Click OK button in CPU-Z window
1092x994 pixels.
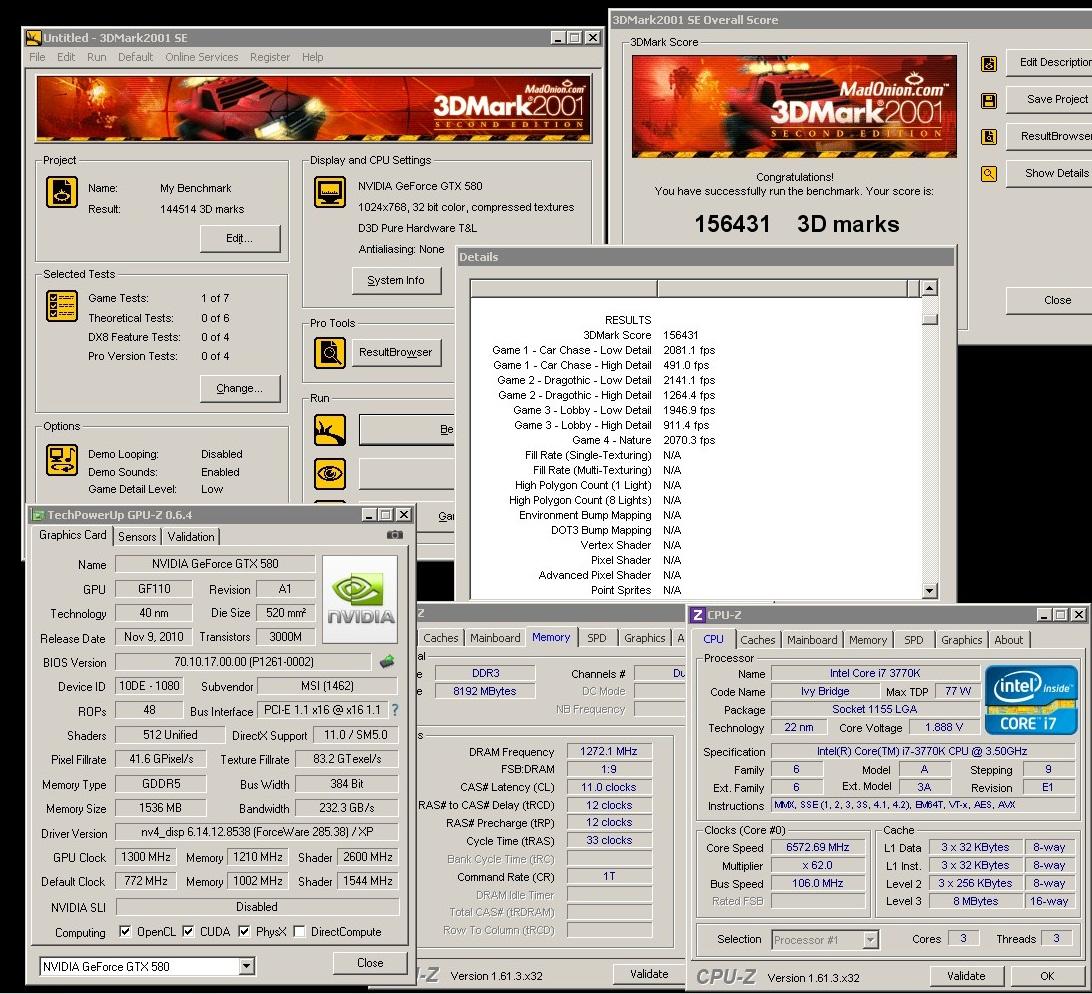[x=1047, y=976]
